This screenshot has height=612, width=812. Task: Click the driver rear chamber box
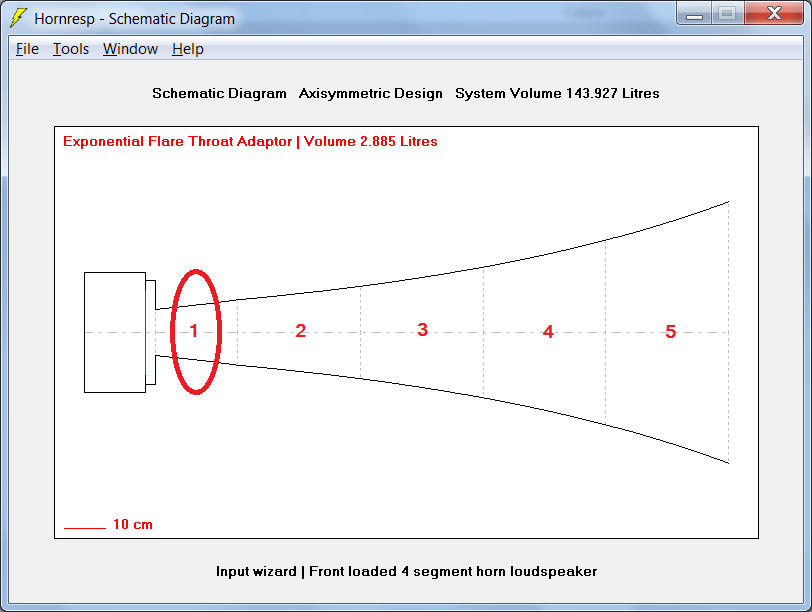115,332
